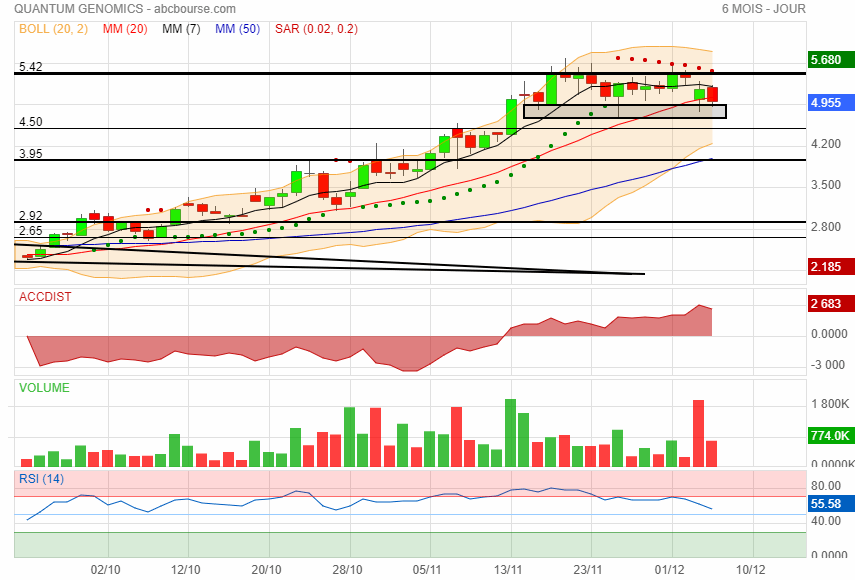Click the 1 800K volume axis value
This screenshot has width=855, height=580.
830,404
